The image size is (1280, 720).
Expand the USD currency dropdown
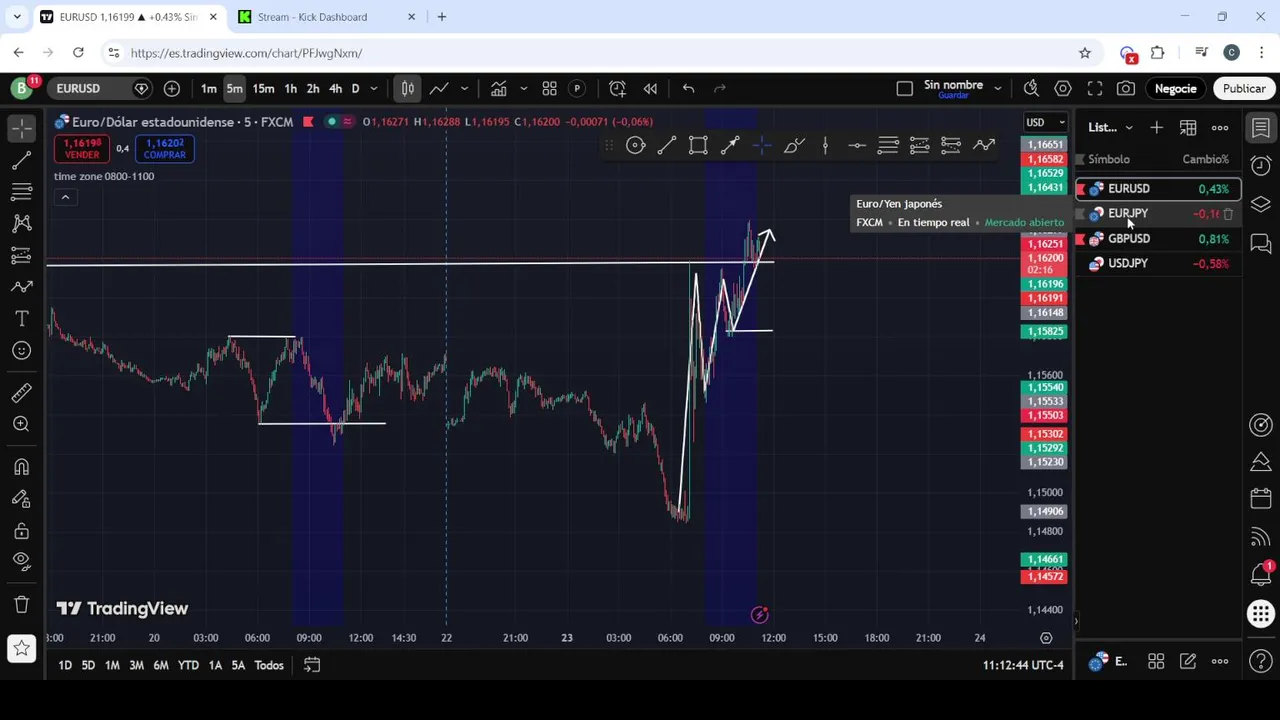coord(1046,122)
